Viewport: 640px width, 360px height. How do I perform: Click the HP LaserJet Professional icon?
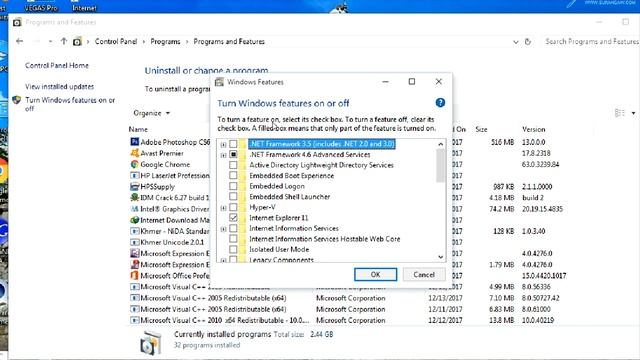(134, 176)
